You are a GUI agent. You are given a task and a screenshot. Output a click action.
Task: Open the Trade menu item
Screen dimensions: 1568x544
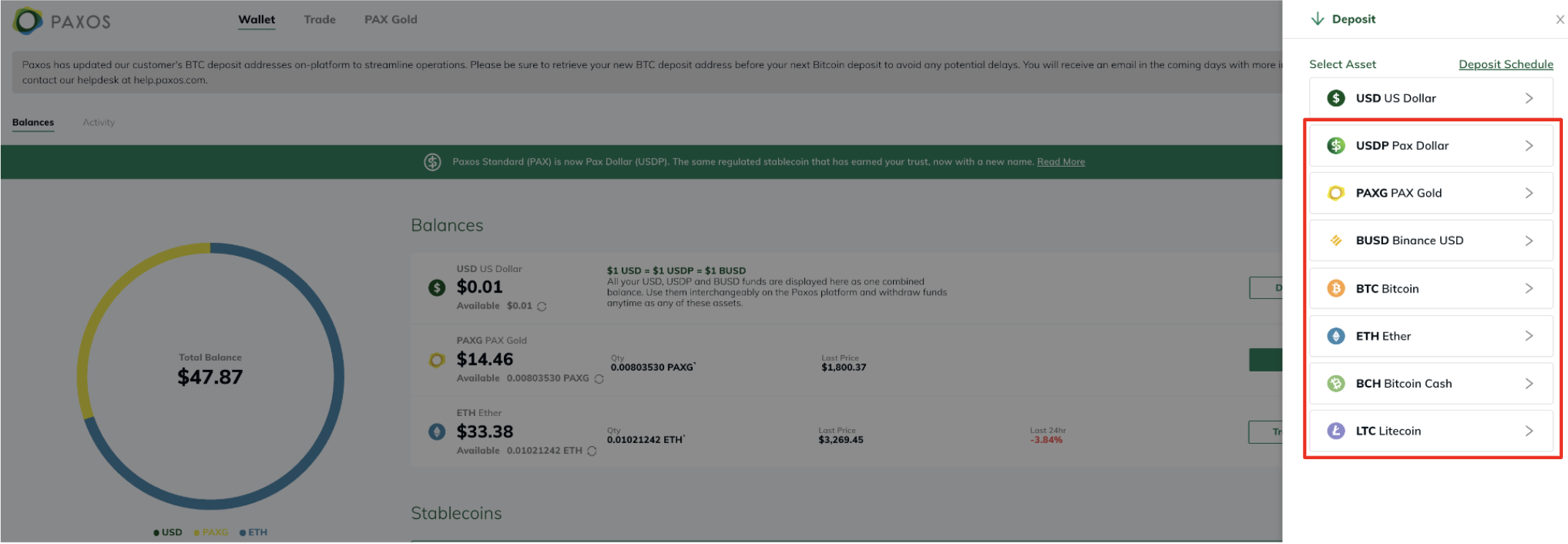point(320,20)
